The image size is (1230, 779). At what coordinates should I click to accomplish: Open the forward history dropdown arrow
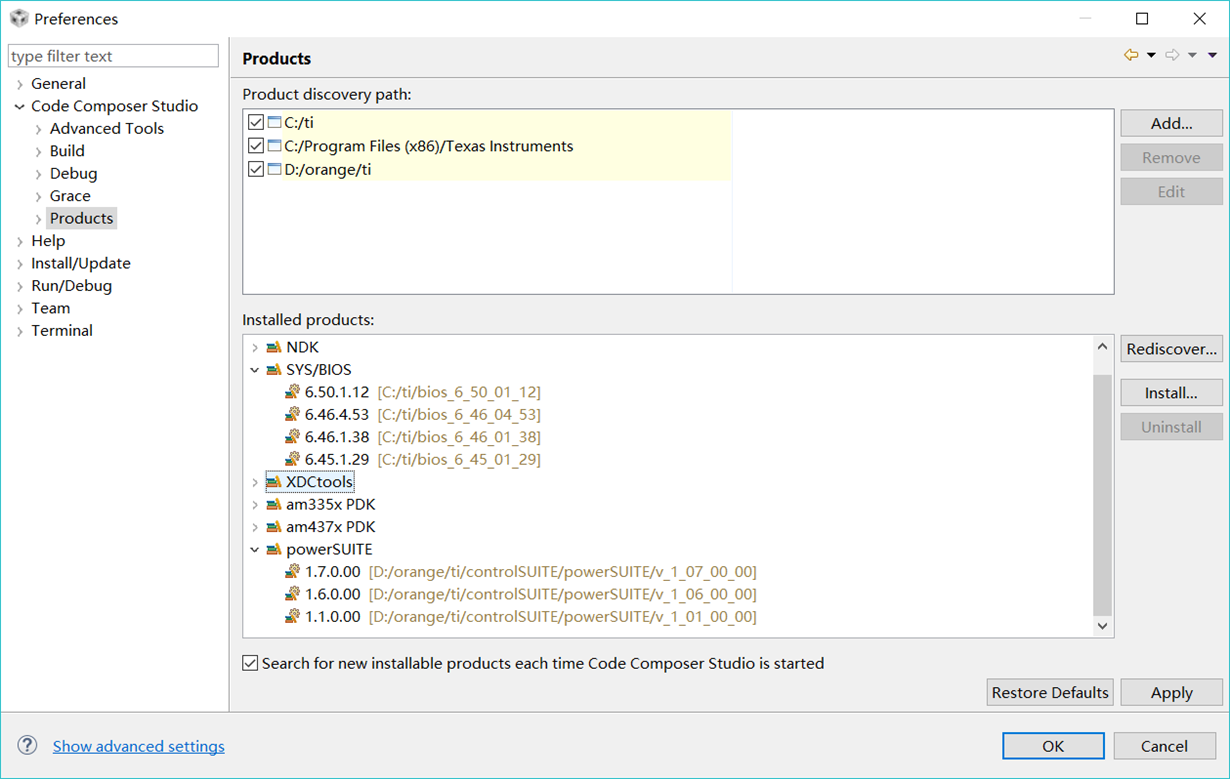[x=1192, y=56]
